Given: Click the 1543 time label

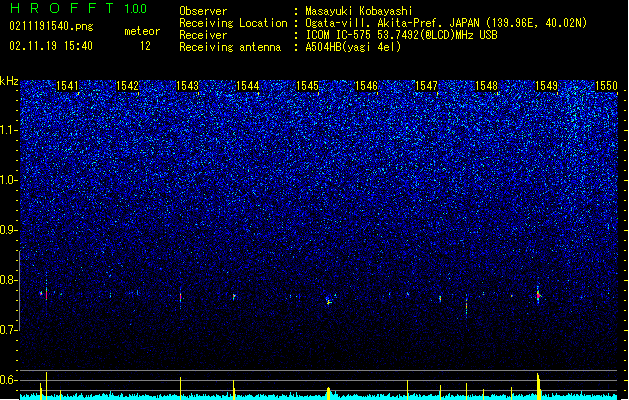Looking at the screenshot, I should 187,86.
